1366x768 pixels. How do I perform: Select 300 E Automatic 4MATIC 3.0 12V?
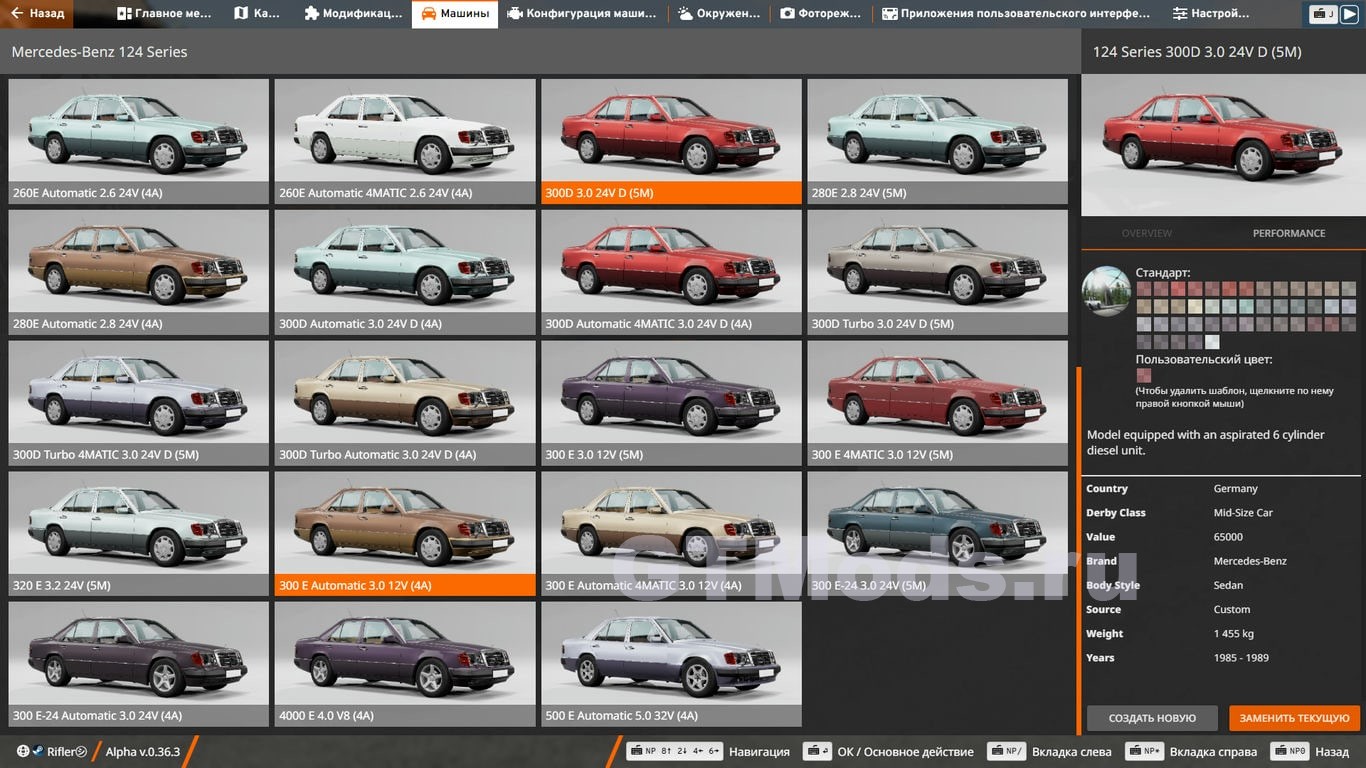click(x=671, y=534)
